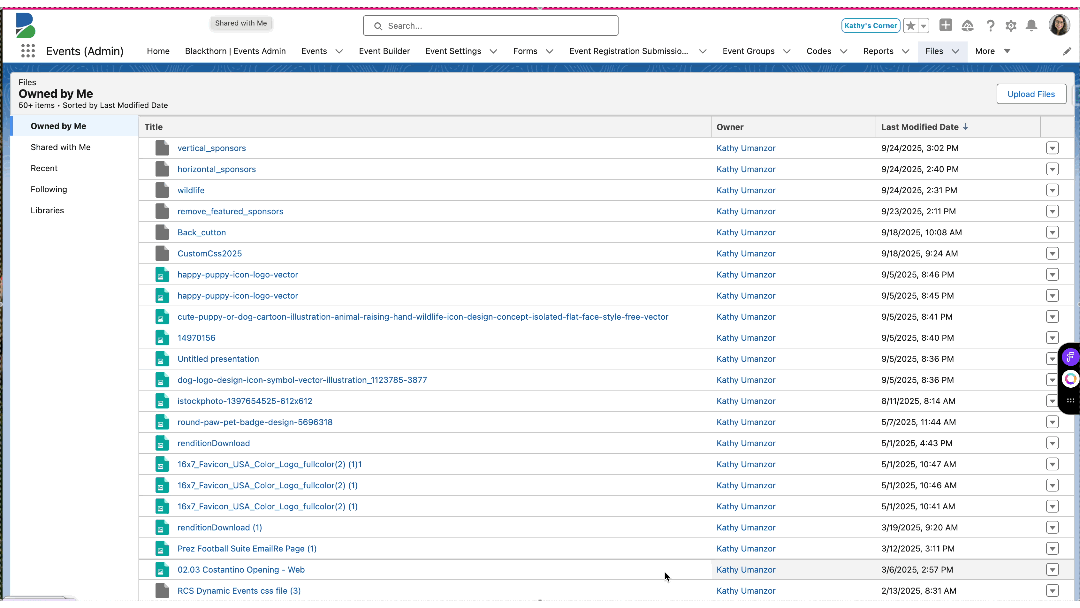1080x608 pixels.
Task: Click file icon beside vertical_sponsors
Action: click(x=162, y=148)
